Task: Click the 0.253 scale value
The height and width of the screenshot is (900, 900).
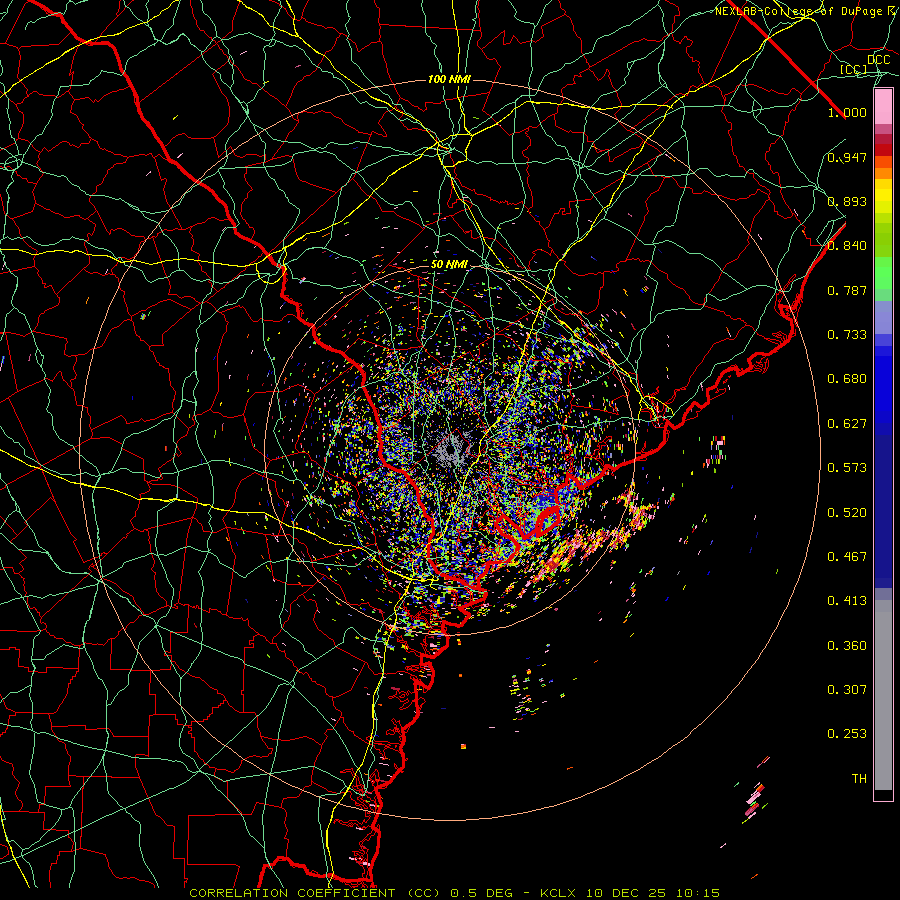Action: [x=847, y=734]
